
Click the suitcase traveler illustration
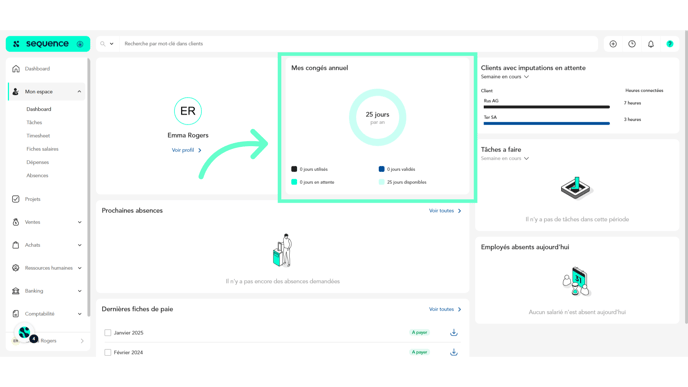(283, 250)
